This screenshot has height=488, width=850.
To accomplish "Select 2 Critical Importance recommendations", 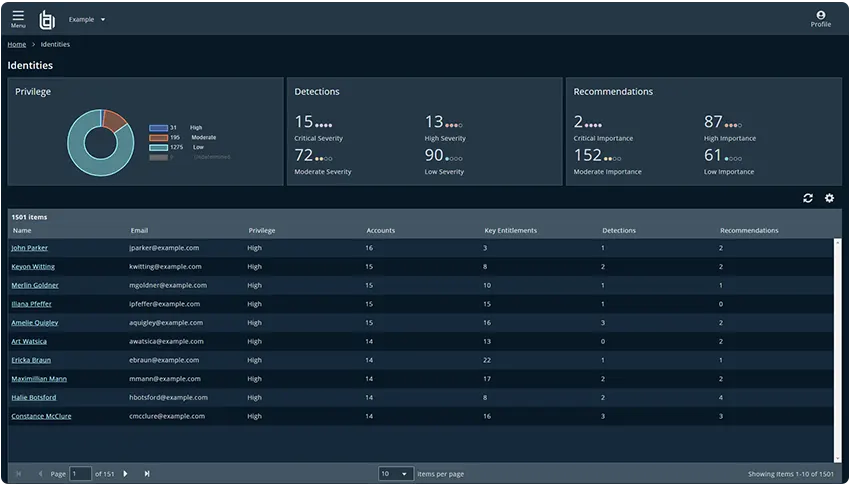I will tap(603, 127).
